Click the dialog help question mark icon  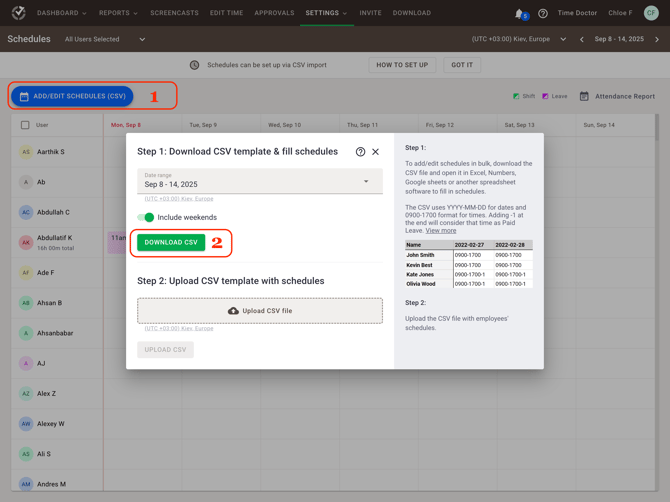click(360, 152)
